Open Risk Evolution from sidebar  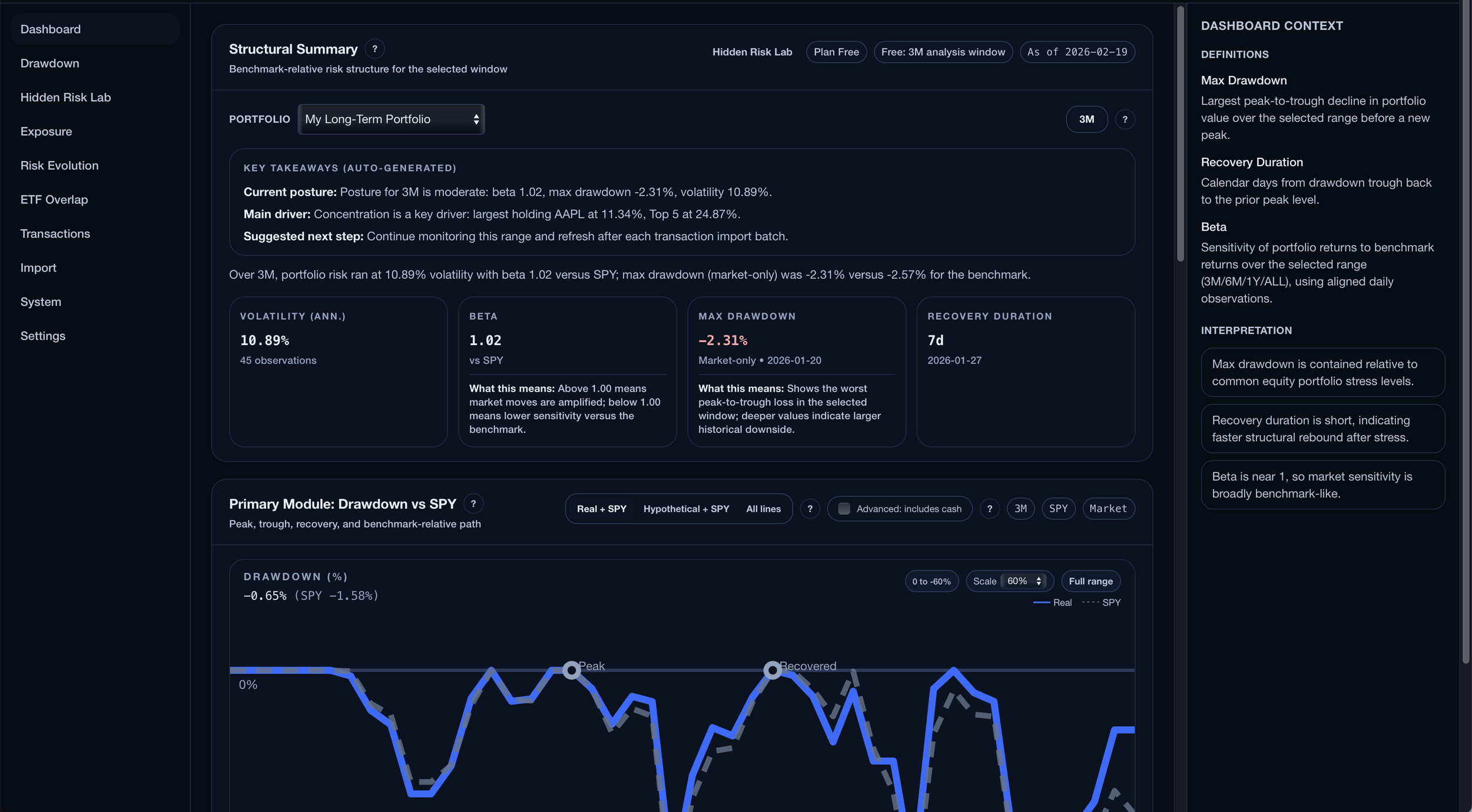(x=59, y=165)
